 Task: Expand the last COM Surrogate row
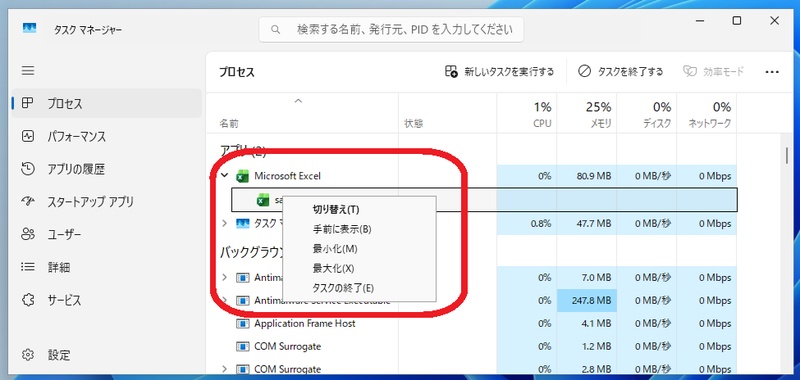[224, 369]
